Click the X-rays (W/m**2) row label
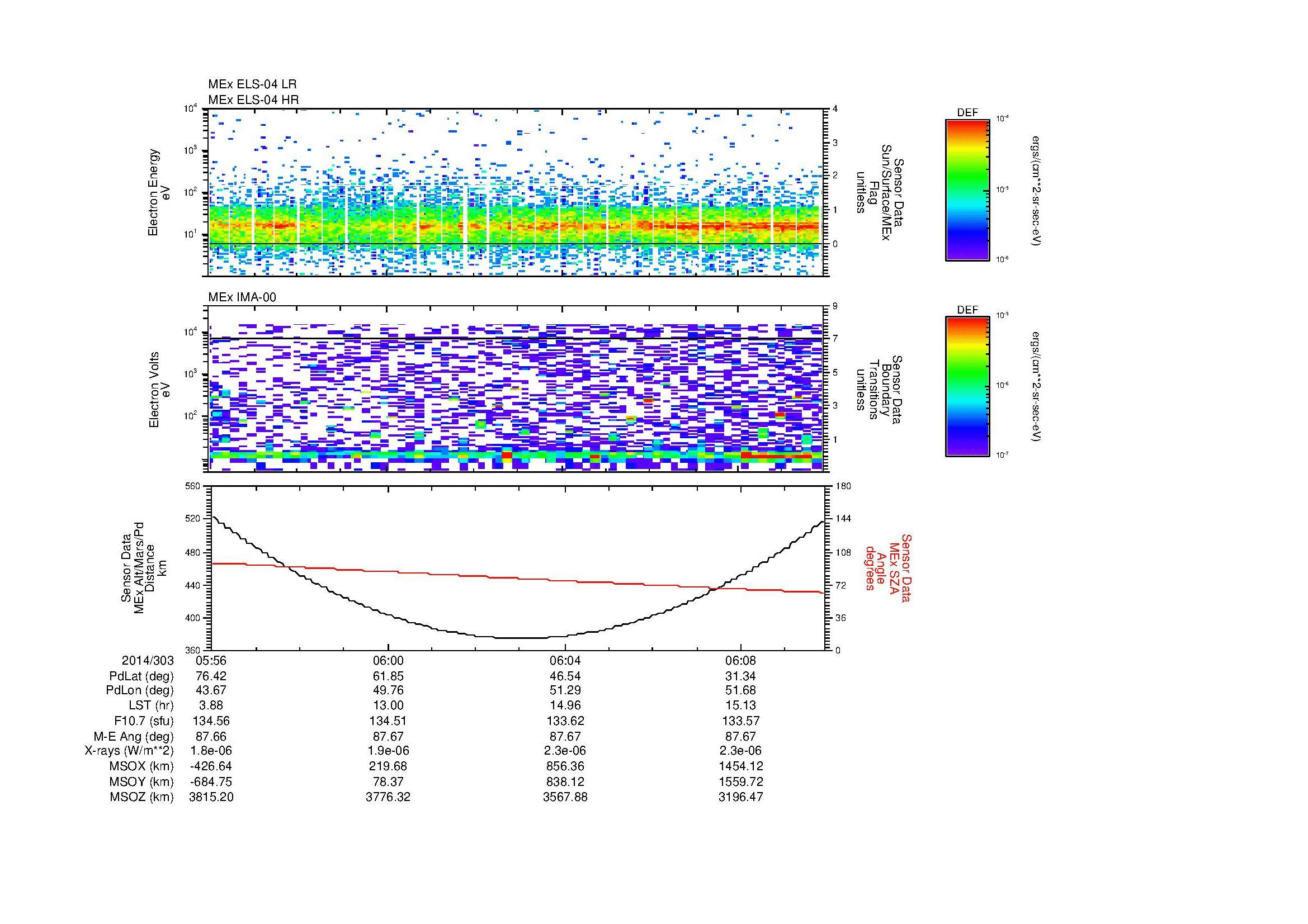 129,751
